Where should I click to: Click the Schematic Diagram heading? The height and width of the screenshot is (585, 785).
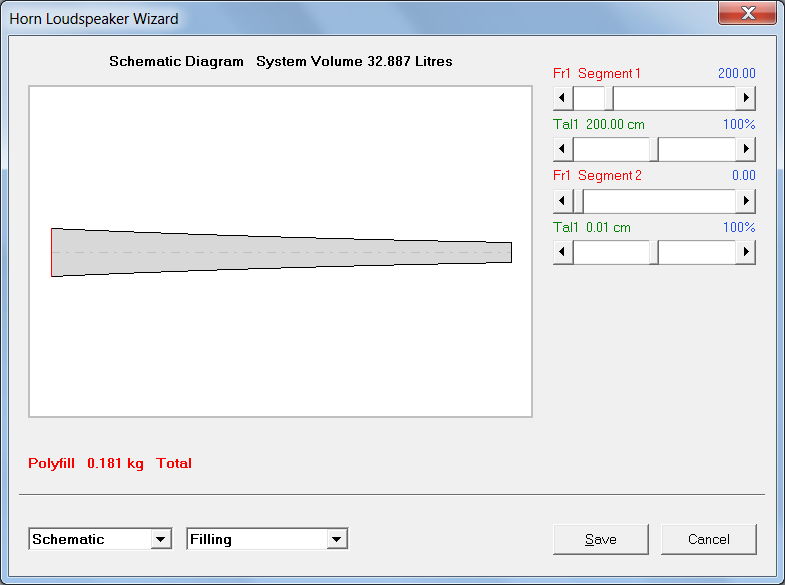click(x=176, y=61)
